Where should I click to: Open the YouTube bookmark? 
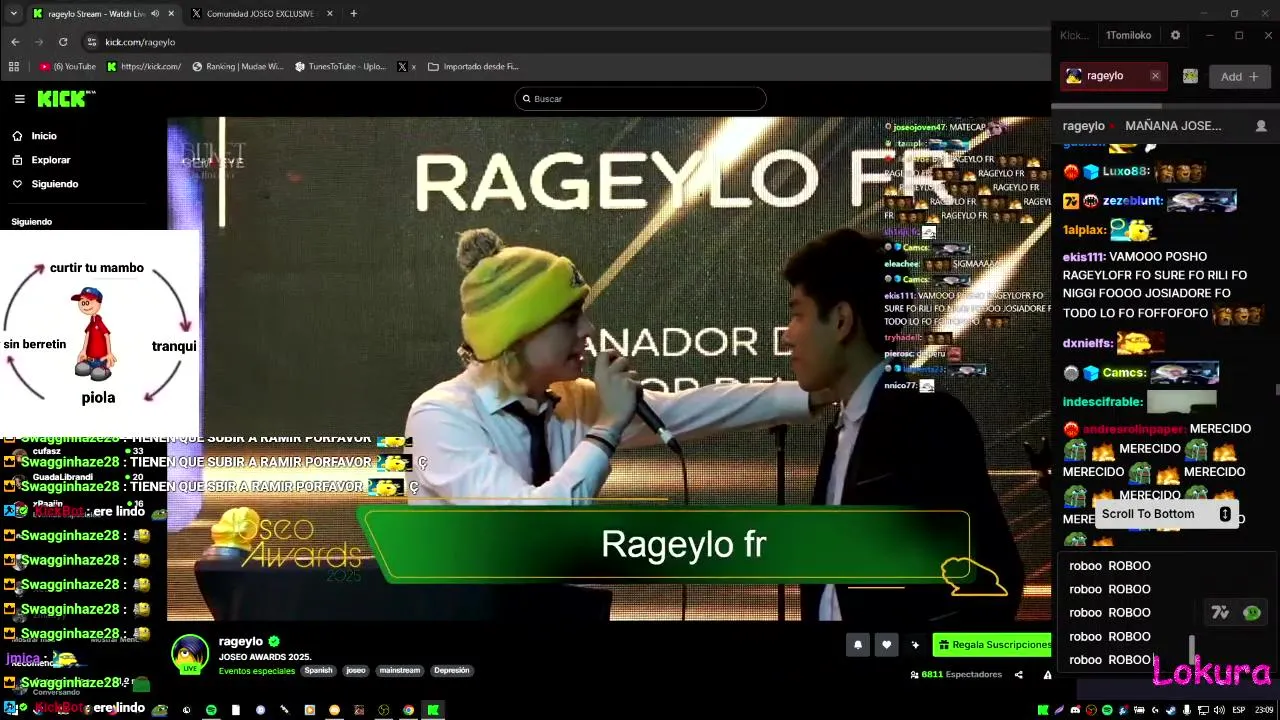(x=67, y=67)
